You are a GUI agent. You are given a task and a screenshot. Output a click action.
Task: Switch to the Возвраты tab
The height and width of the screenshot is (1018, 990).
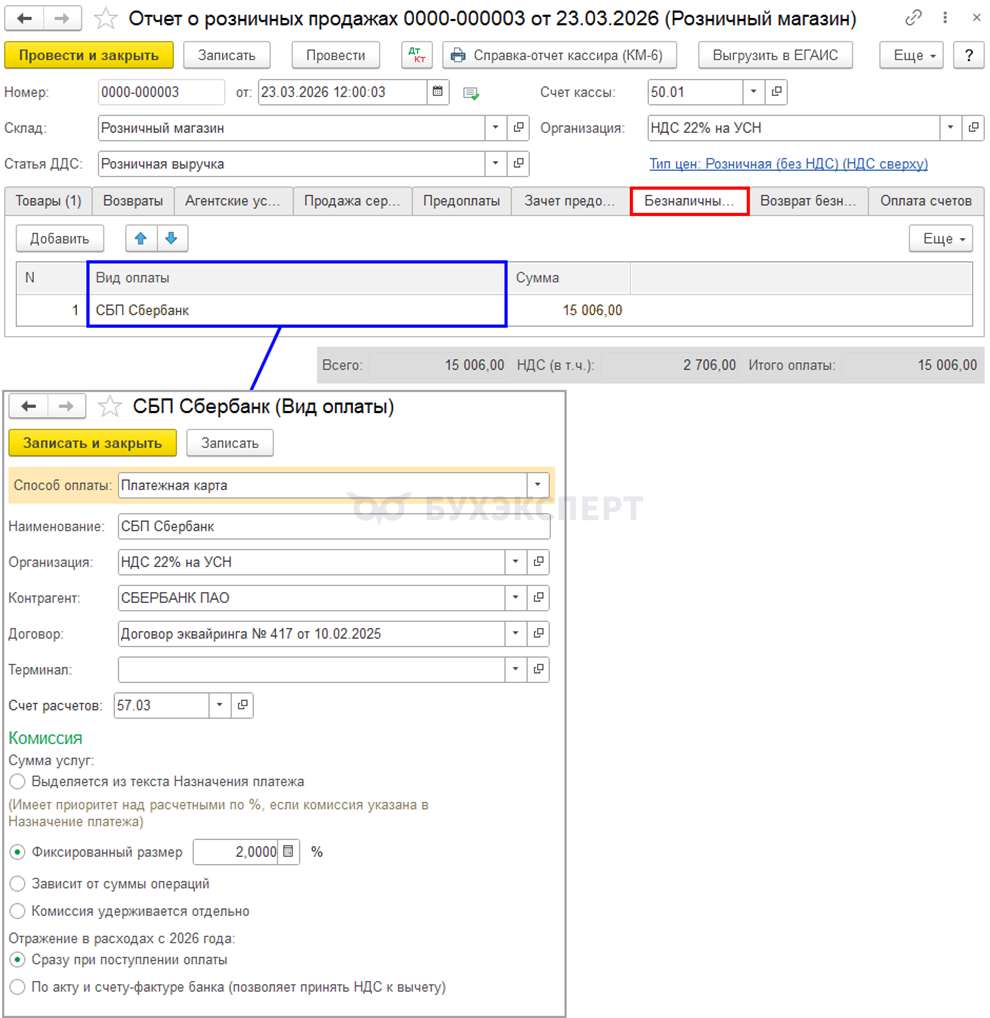(133, 201)
